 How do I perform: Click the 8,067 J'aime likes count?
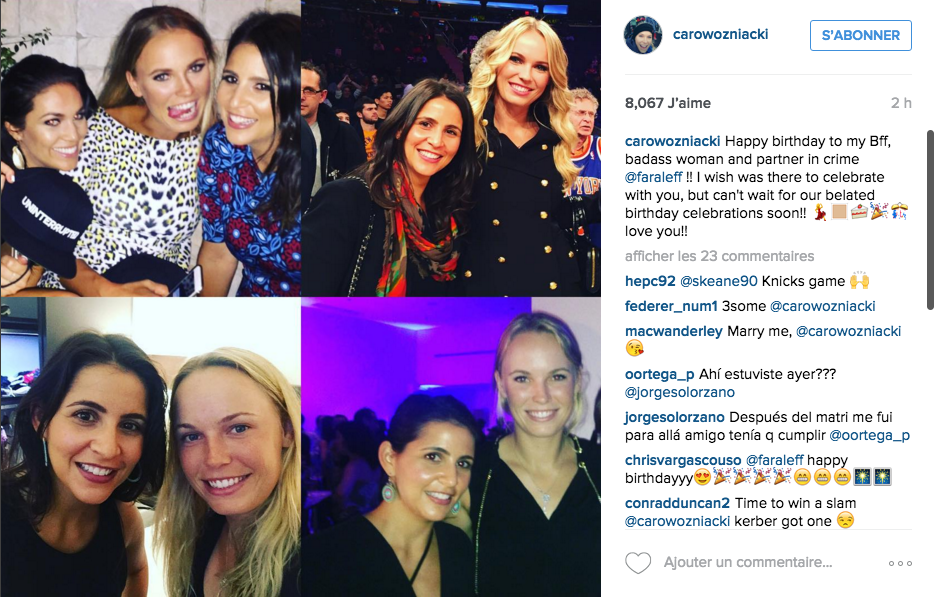(667, 103)
